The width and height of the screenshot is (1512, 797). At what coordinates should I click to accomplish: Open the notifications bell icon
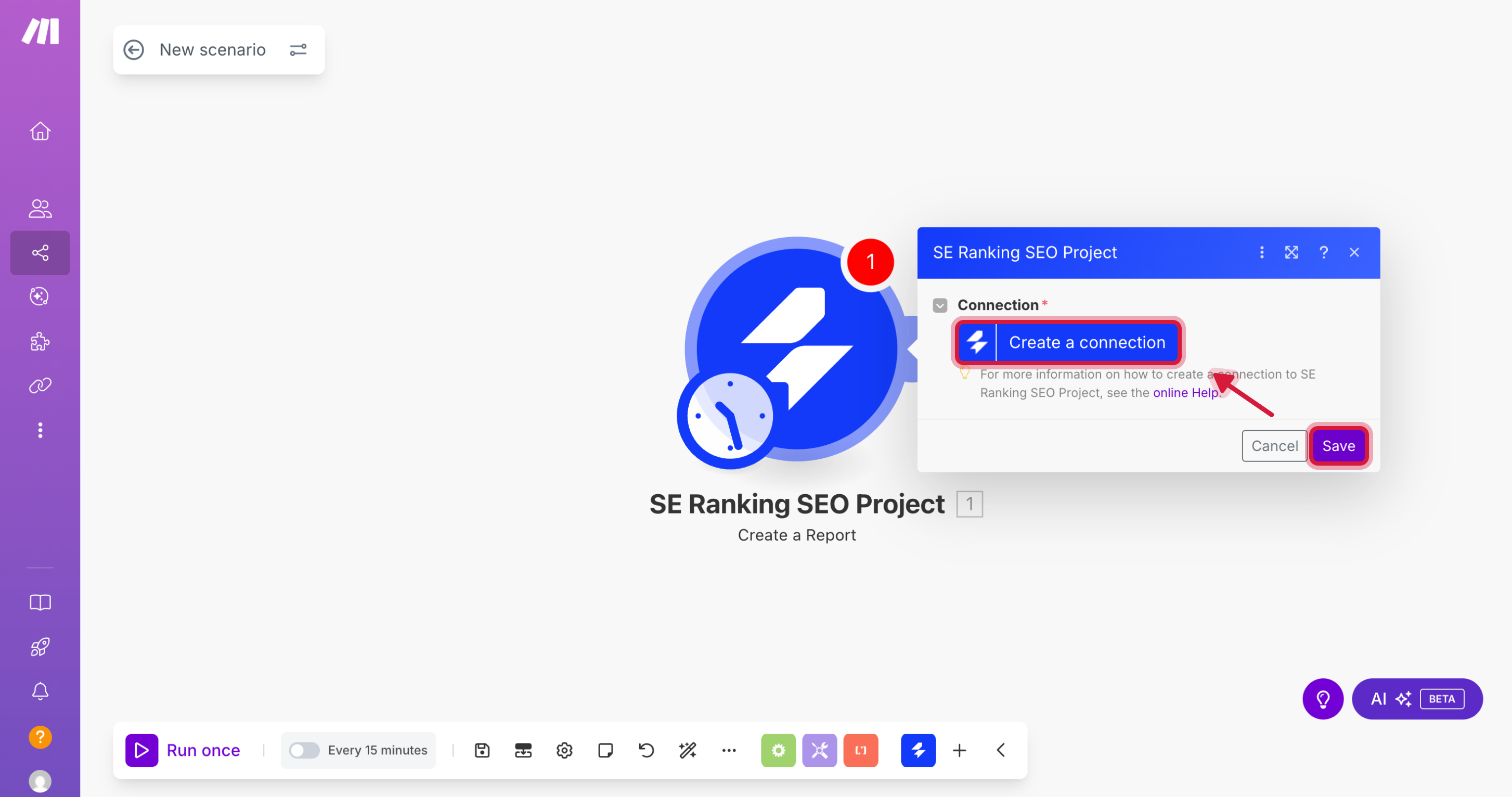(40, 691)
